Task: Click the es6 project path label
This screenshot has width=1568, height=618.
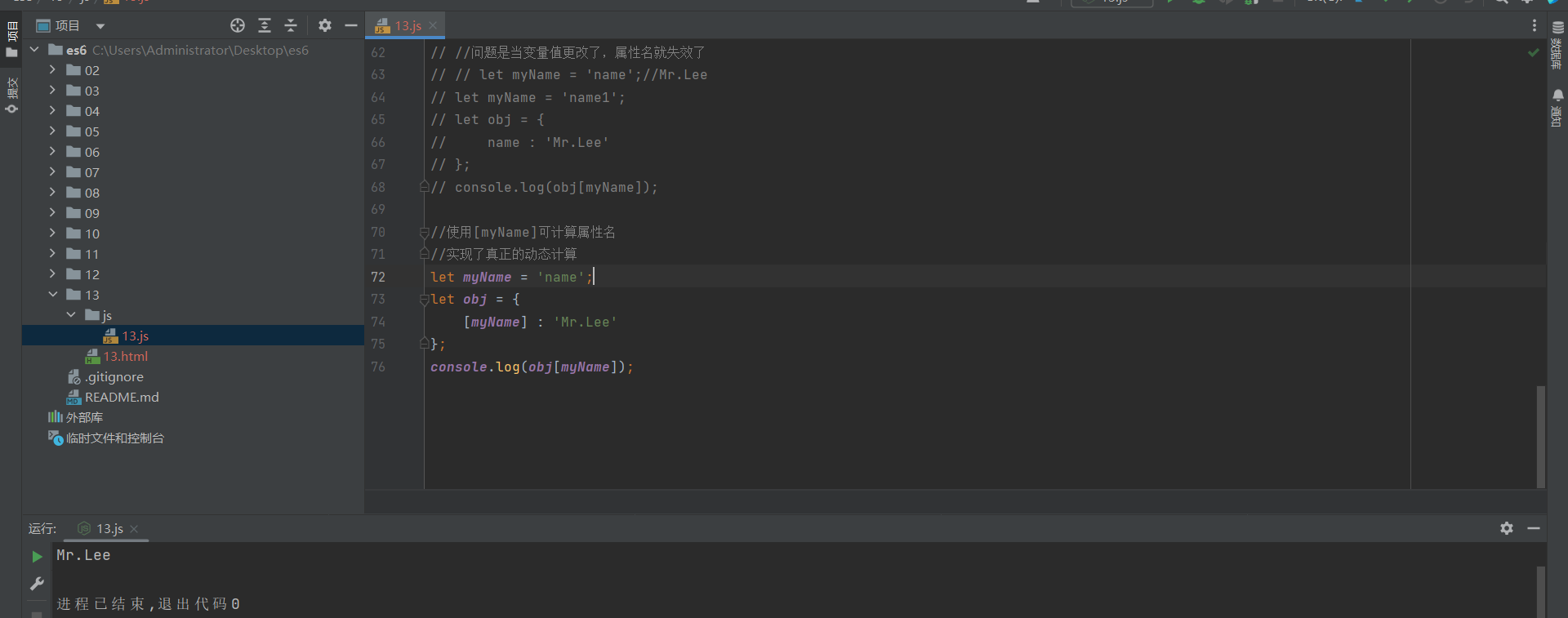Action: [200, 50]
